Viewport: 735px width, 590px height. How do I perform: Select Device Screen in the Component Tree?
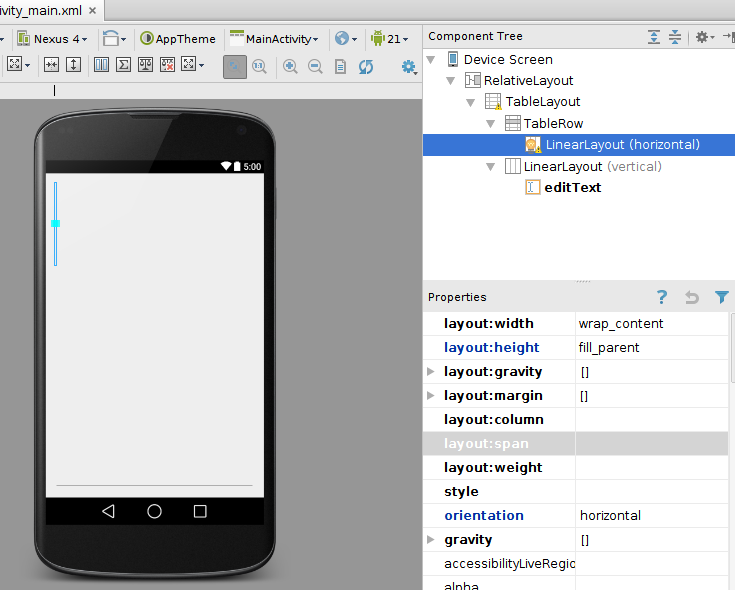[x=508, y=60]
